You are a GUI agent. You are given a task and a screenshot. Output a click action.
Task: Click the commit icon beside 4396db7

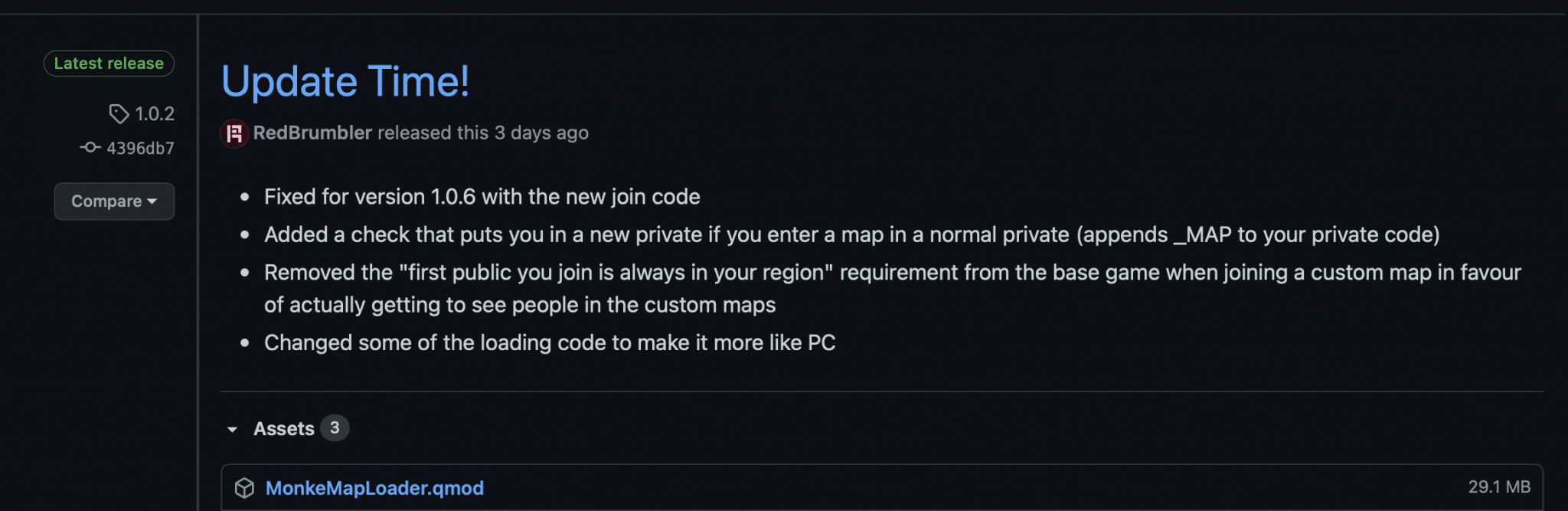[89, 147]
